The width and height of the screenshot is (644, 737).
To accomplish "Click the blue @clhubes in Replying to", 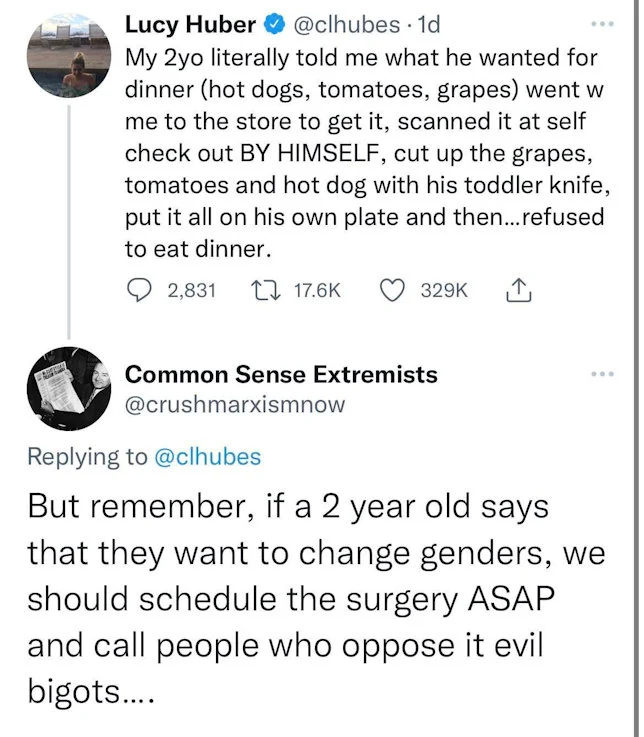I will point(207,457).
